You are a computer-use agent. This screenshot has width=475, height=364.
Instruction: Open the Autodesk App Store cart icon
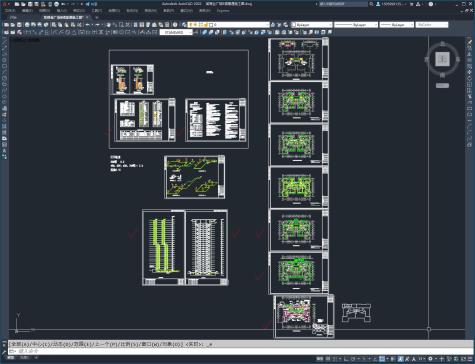[411, 4]
